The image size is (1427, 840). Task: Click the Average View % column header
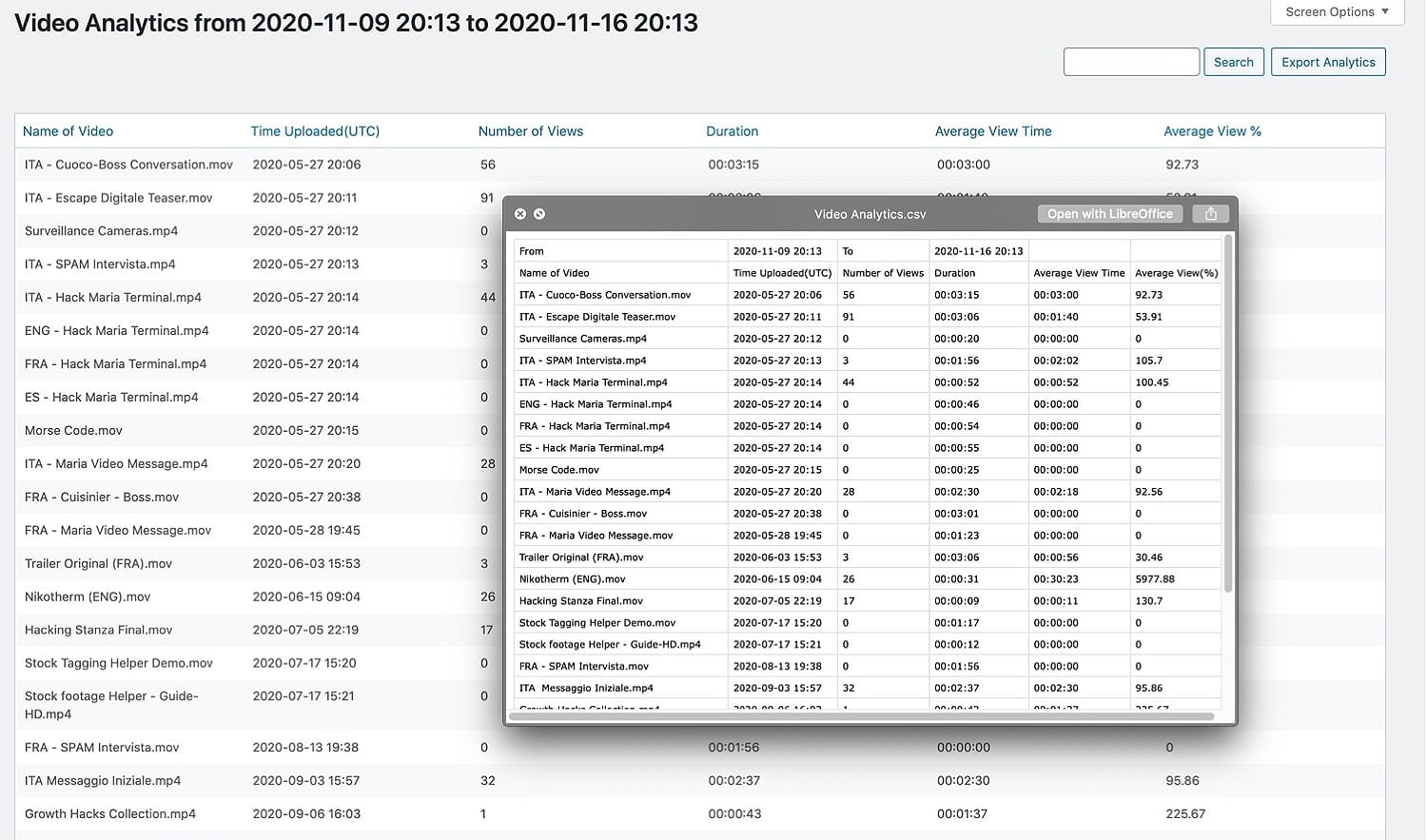[1212, 131]
